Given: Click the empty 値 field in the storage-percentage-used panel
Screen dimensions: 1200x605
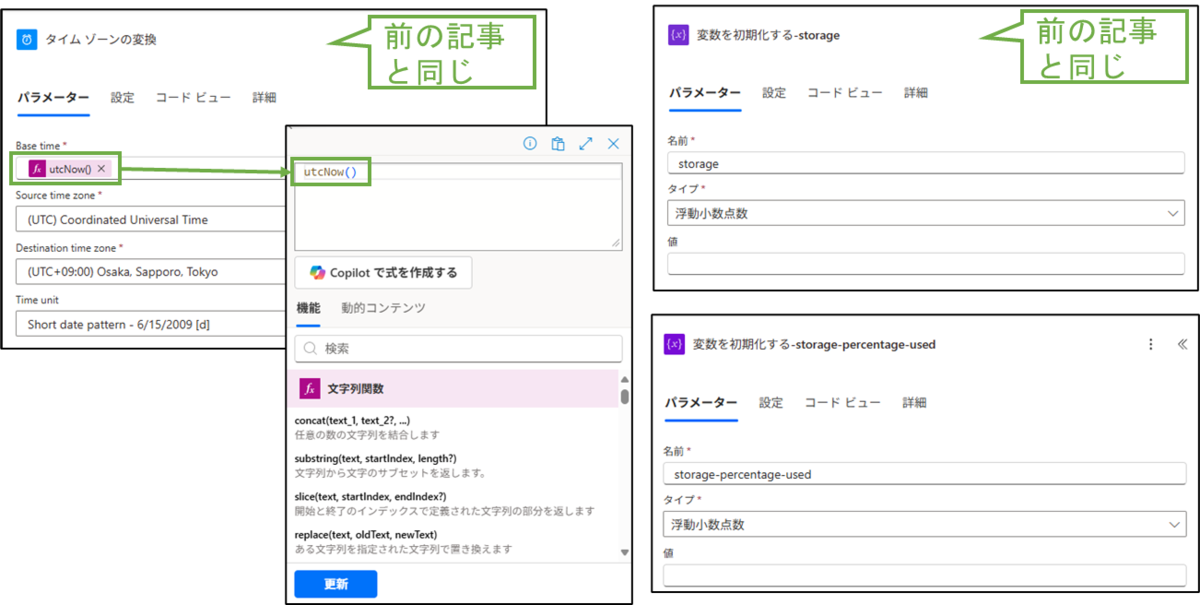Looking at the screenshot, I should tap(923, 575).
